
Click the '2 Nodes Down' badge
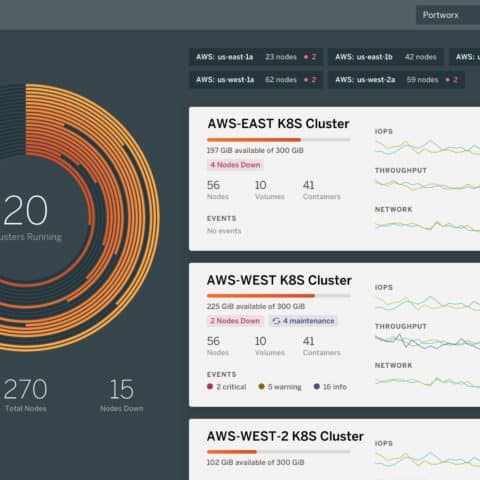[x=235, y=321]
